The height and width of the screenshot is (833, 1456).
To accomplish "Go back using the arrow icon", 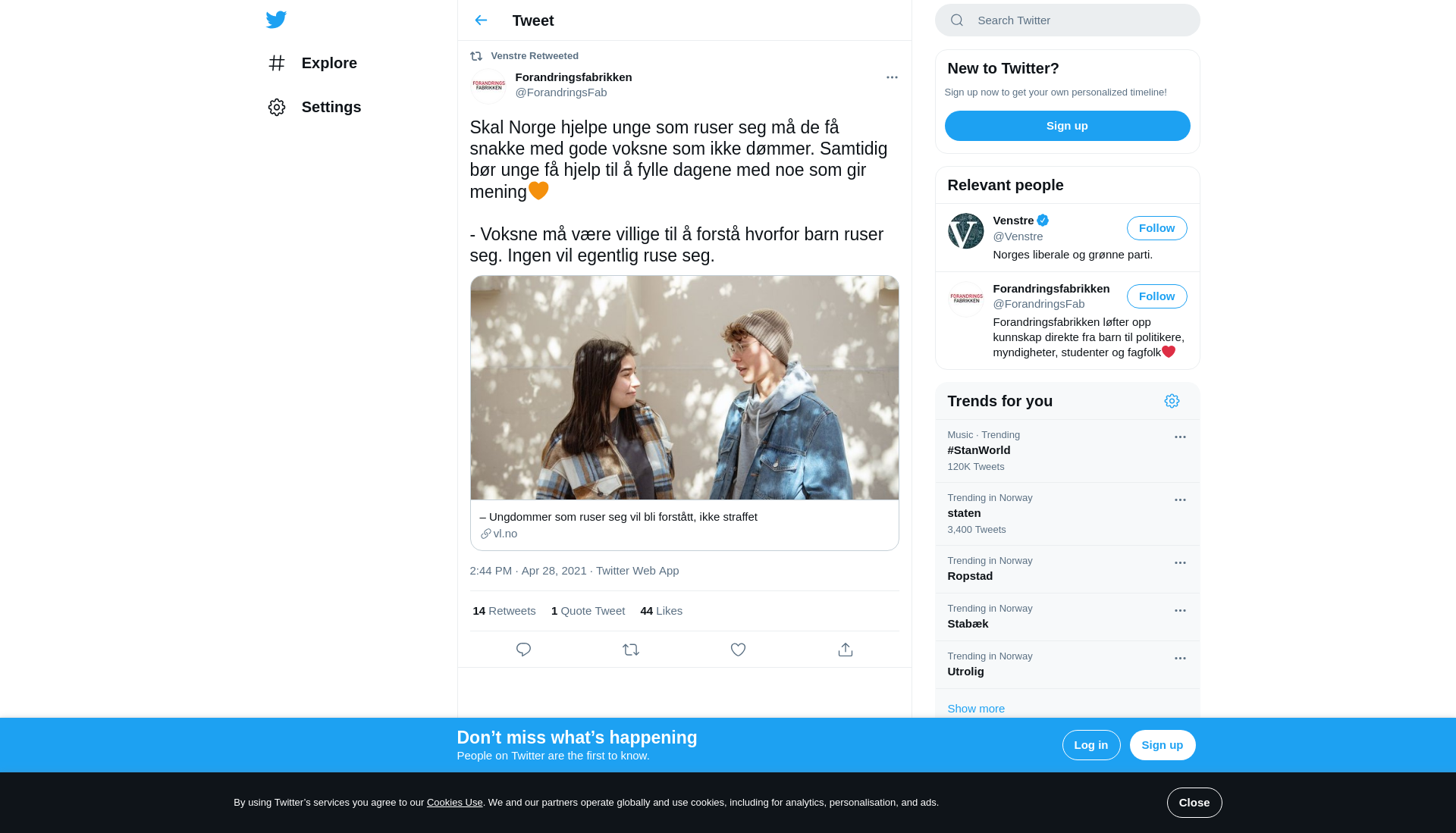I will click(481, 20).
